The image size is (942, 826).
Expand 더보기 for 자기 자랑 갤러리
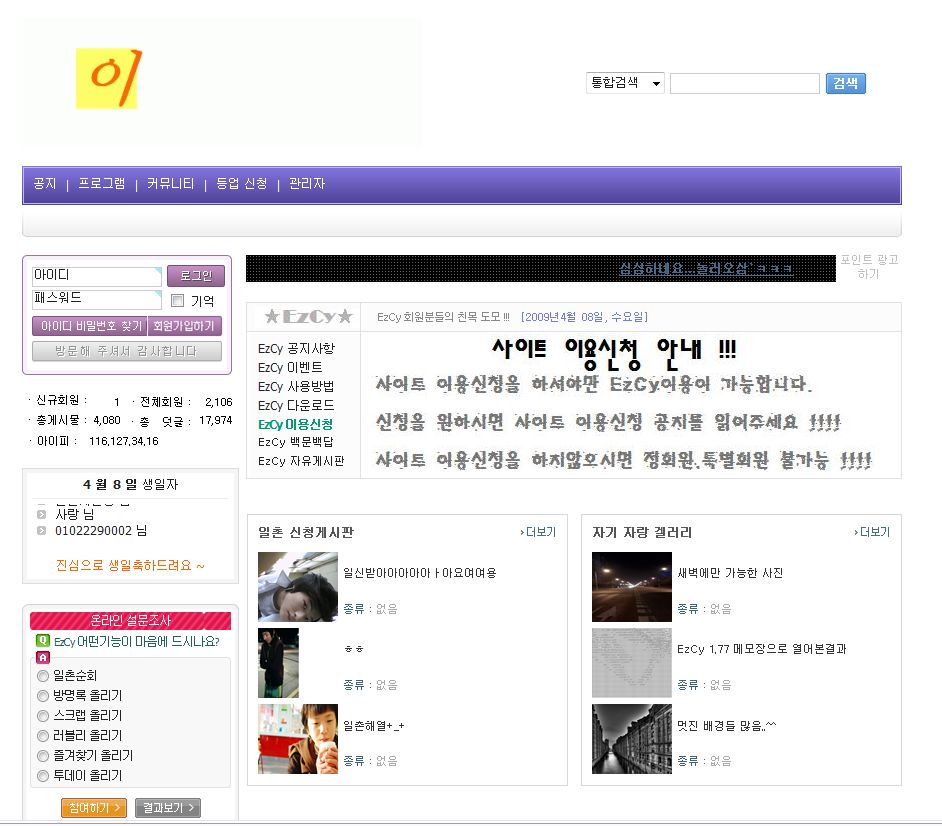click(872, 533)
